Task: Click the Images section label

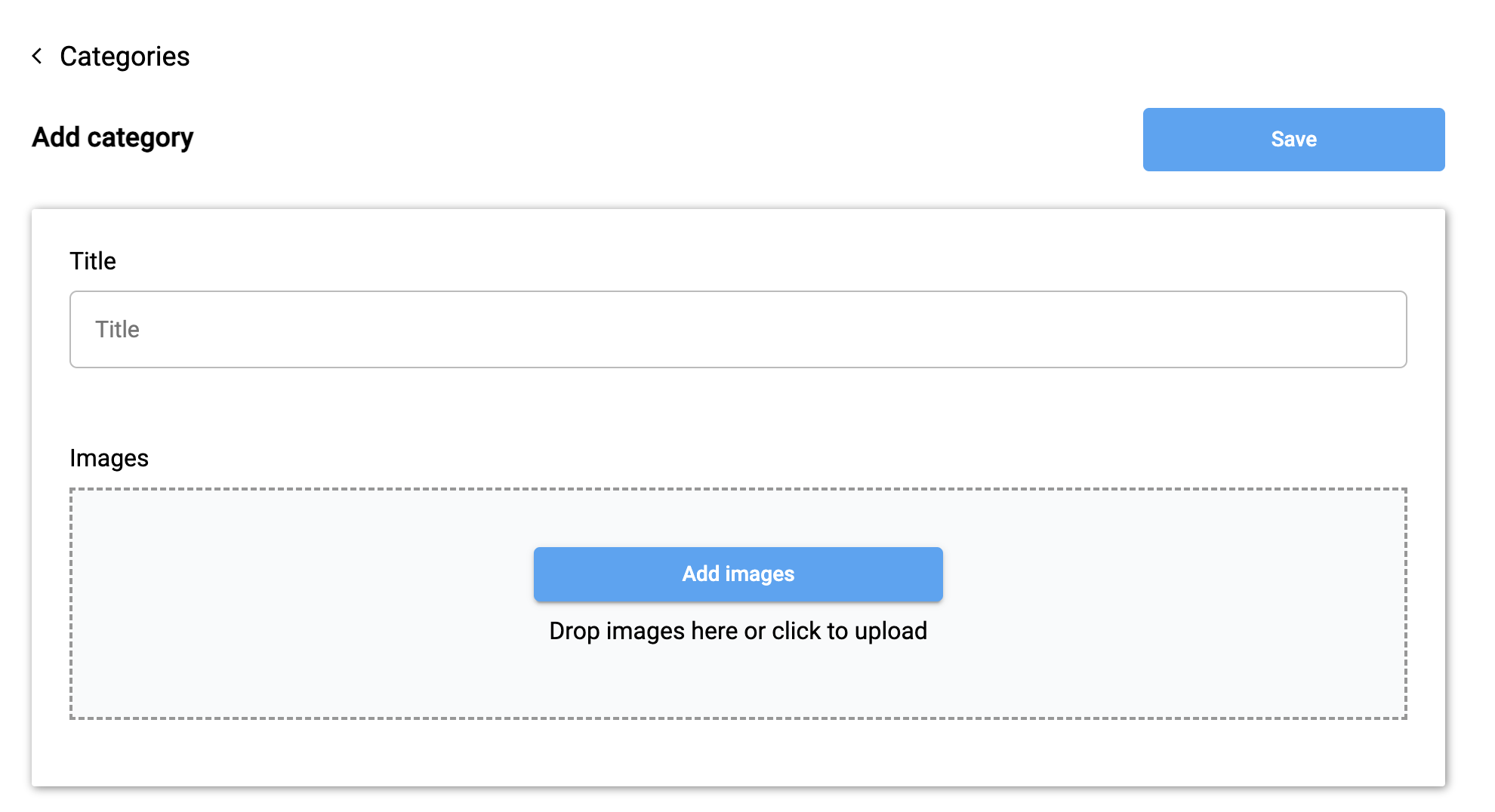Action: click(109, 457)
